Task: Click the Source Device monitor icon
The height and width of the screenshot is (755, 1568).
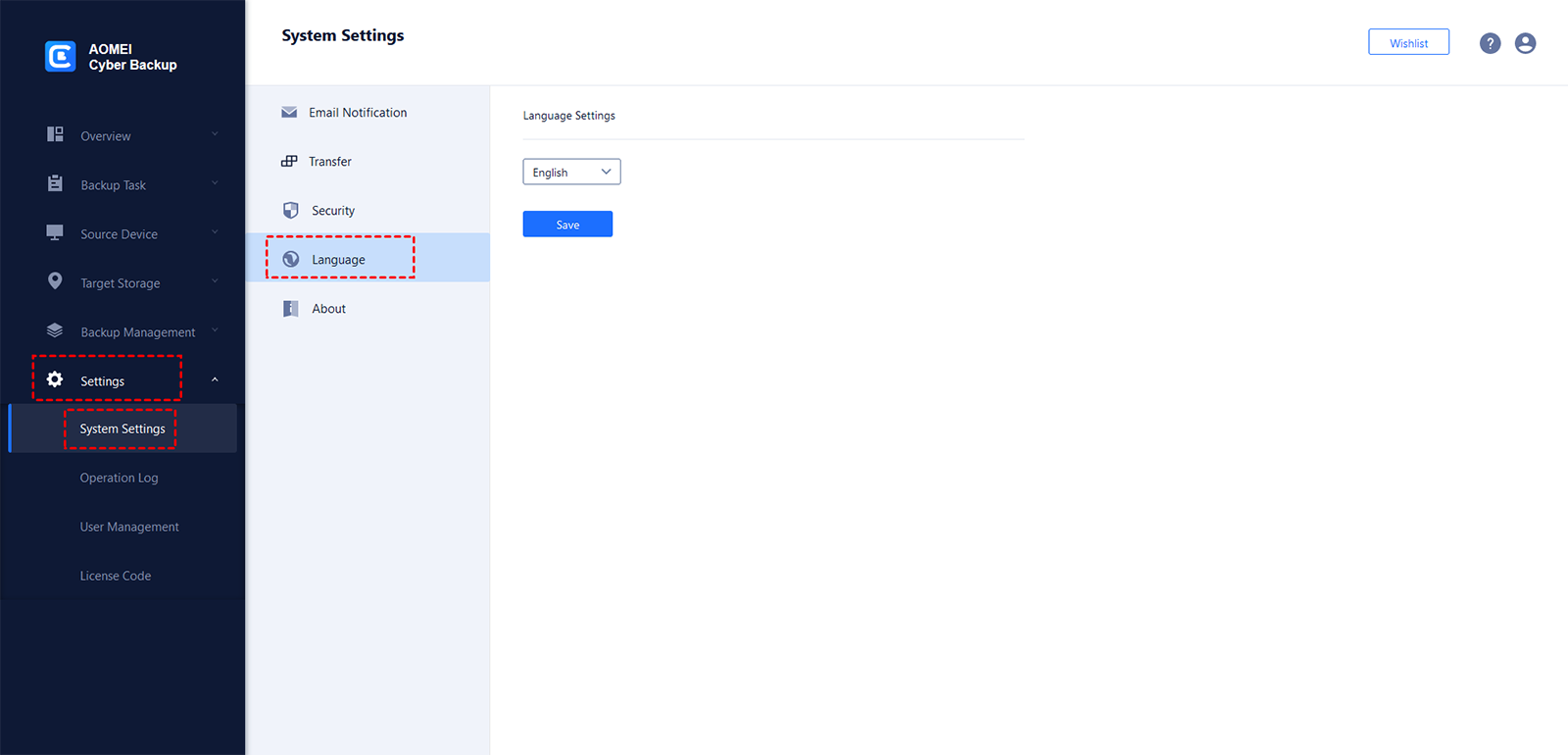Action: (55, 232)
